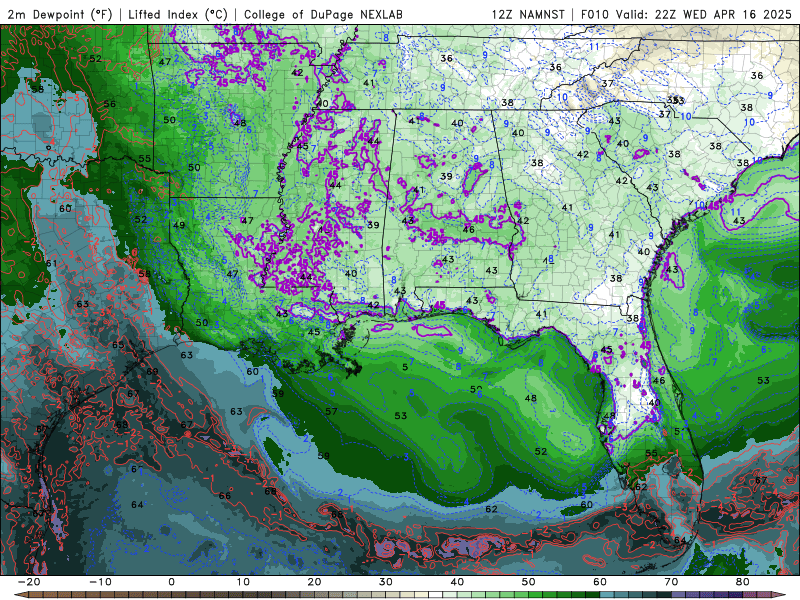Click the dewpoint value 69 on the map
This screenshot has width=800, height=600.
152,371
